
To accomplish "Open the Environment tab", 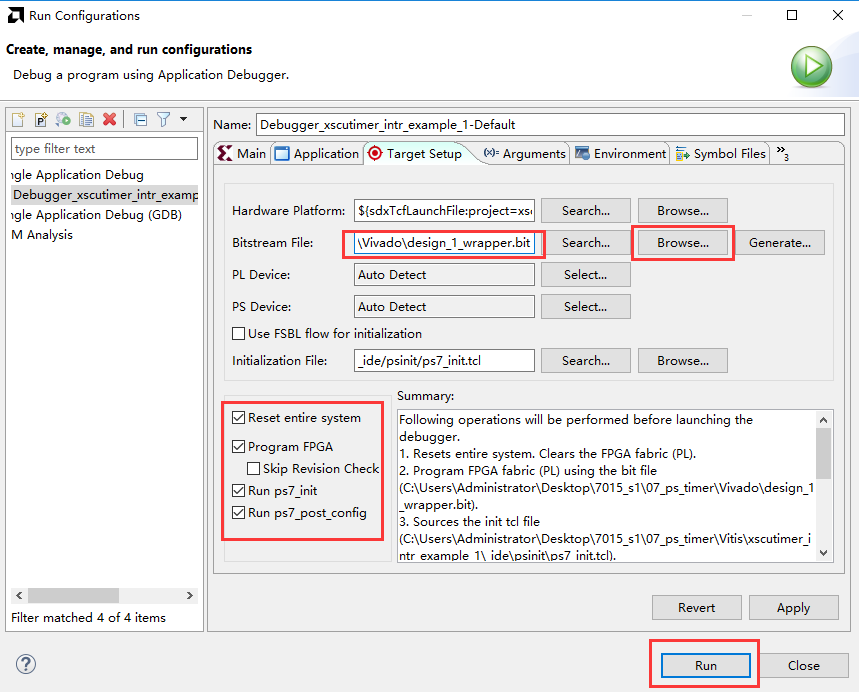I will point(621,153).
